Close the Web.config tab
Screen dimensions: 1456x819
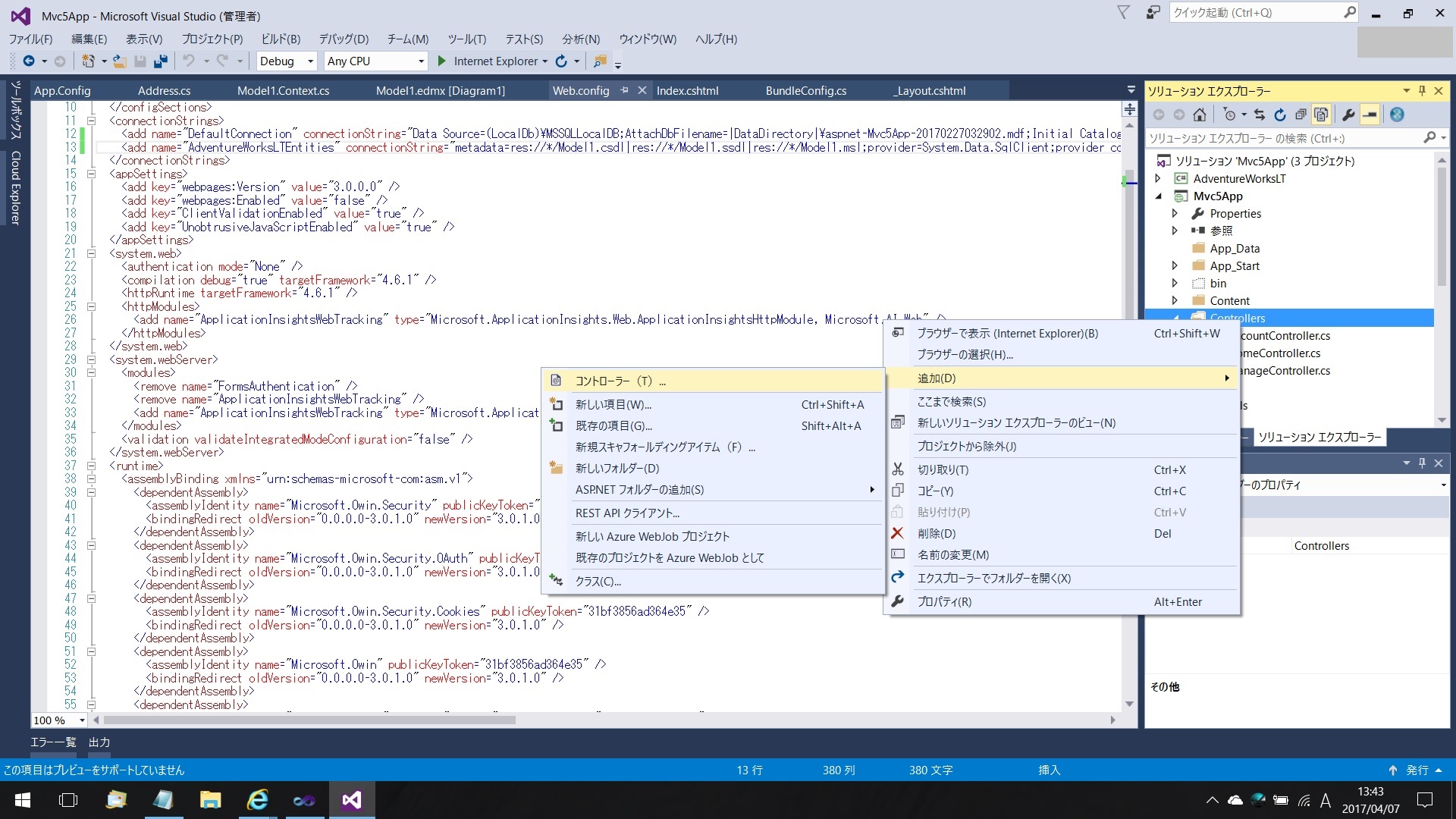(642, 90)
